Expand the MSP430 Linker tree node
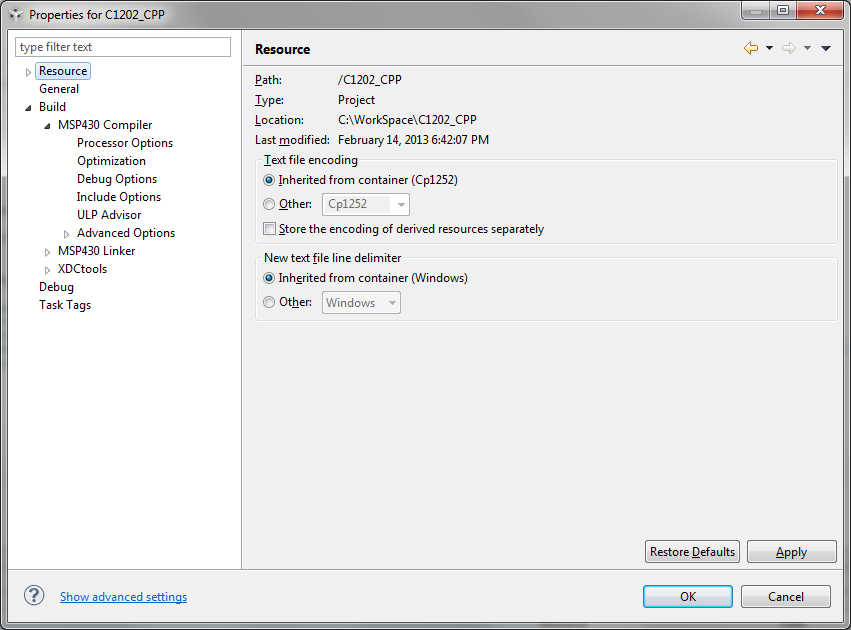851x630 pixels. (48, 251)
